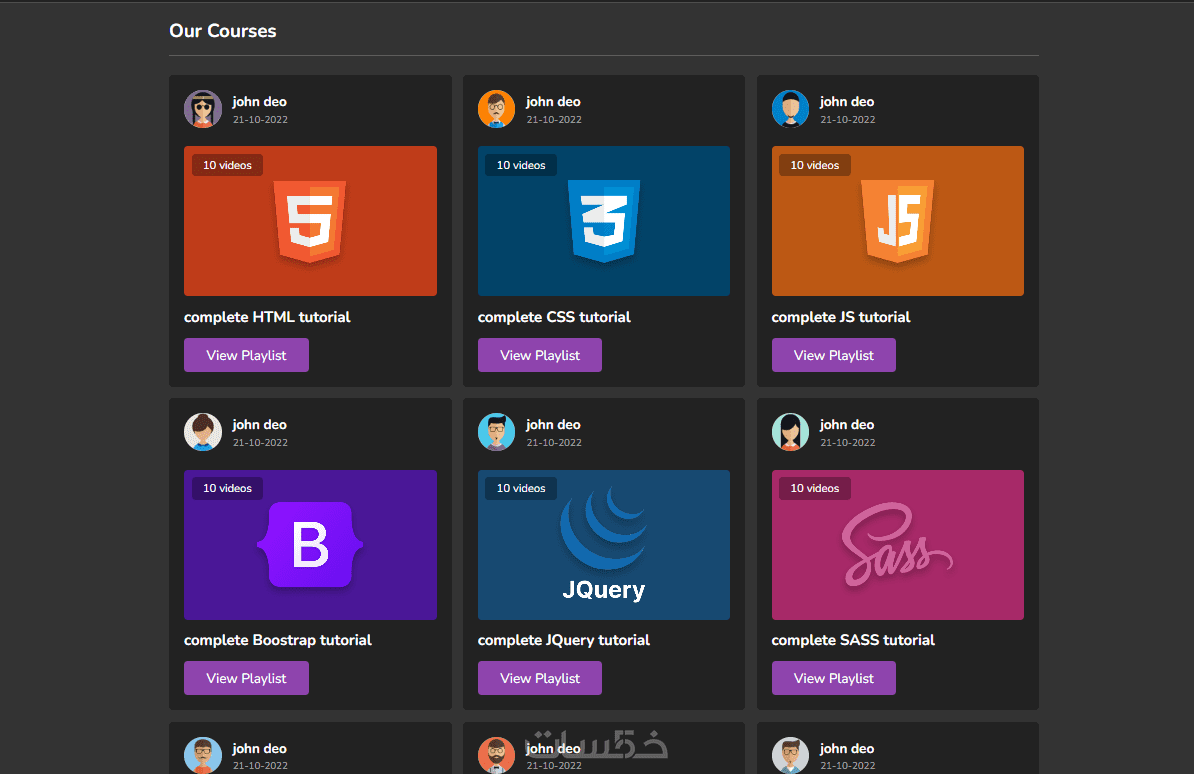View Playlist for complete CSS tutorial

540,355
